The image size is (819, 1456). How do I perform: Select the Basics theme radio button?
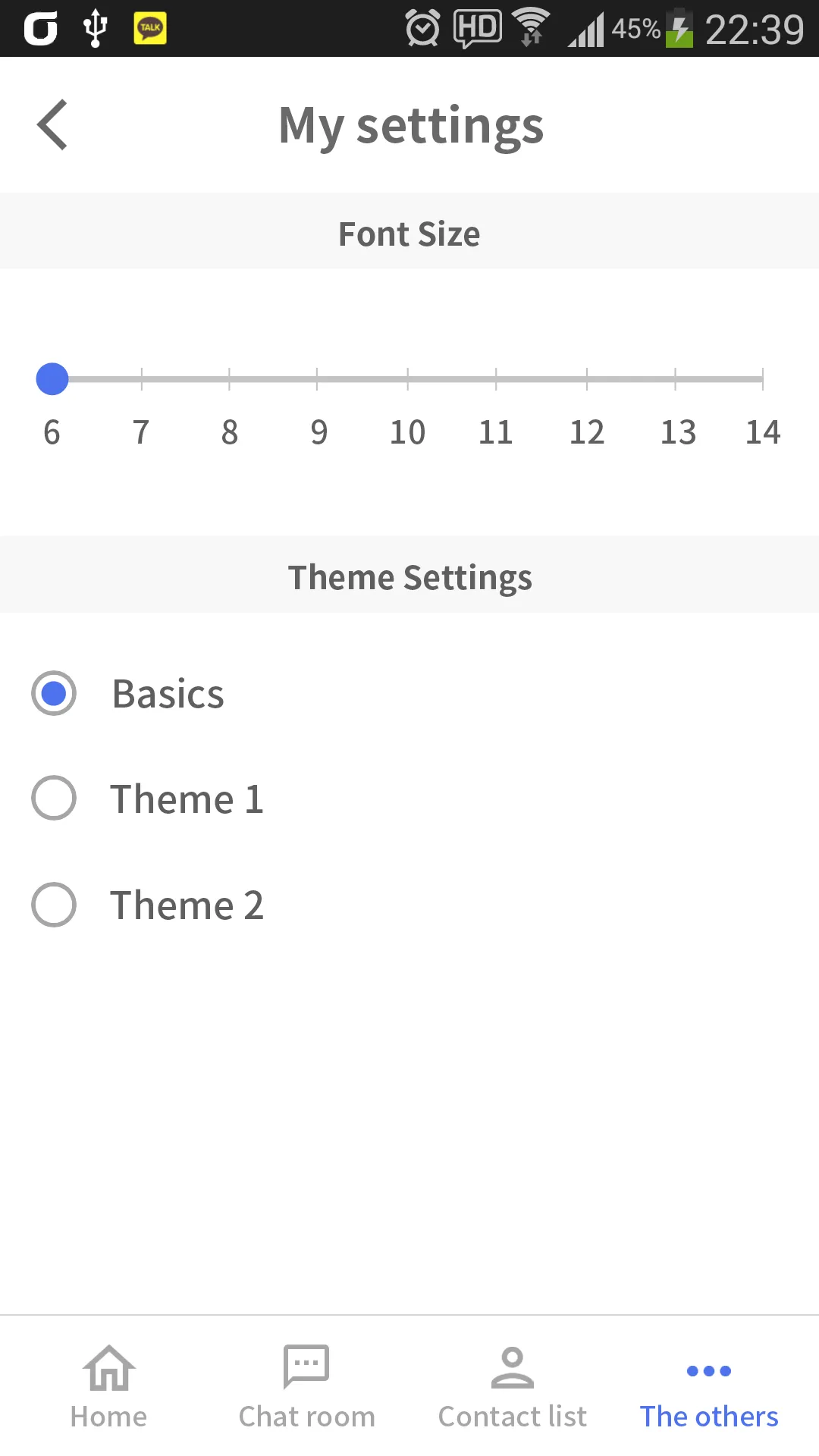tap(54, 693)
